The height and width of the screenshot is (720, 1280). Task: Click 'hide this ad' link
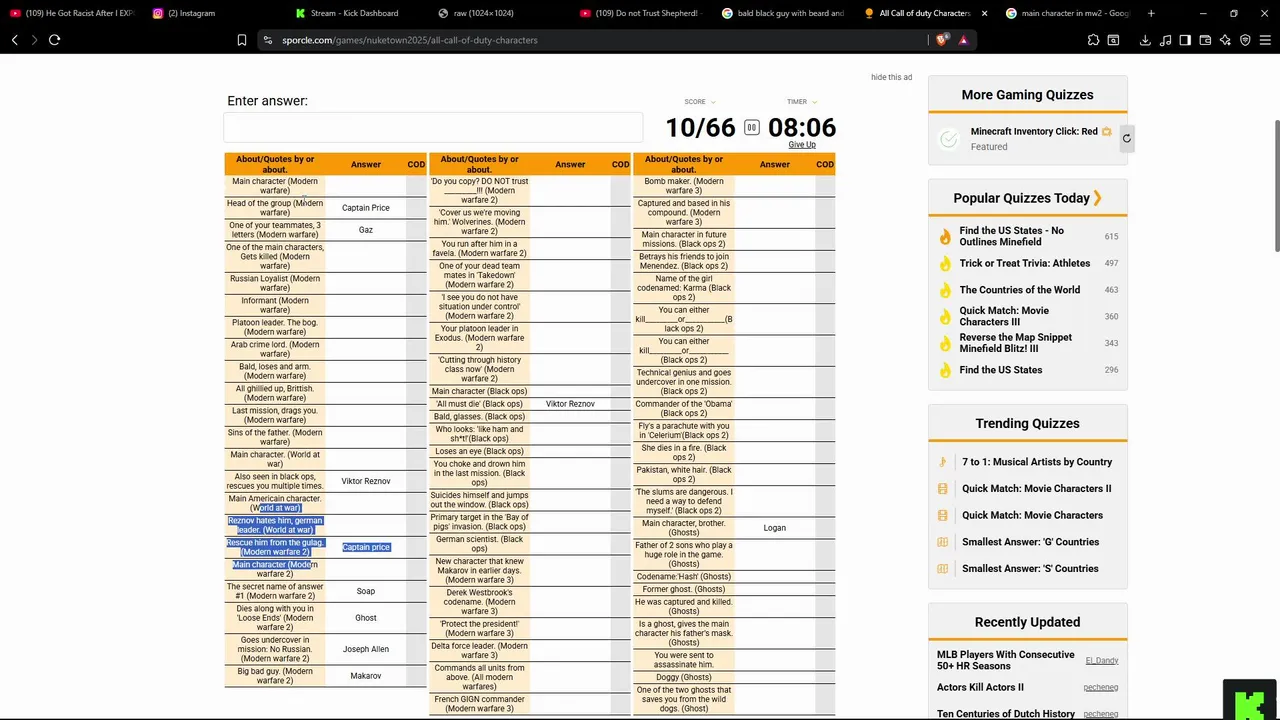891,77
